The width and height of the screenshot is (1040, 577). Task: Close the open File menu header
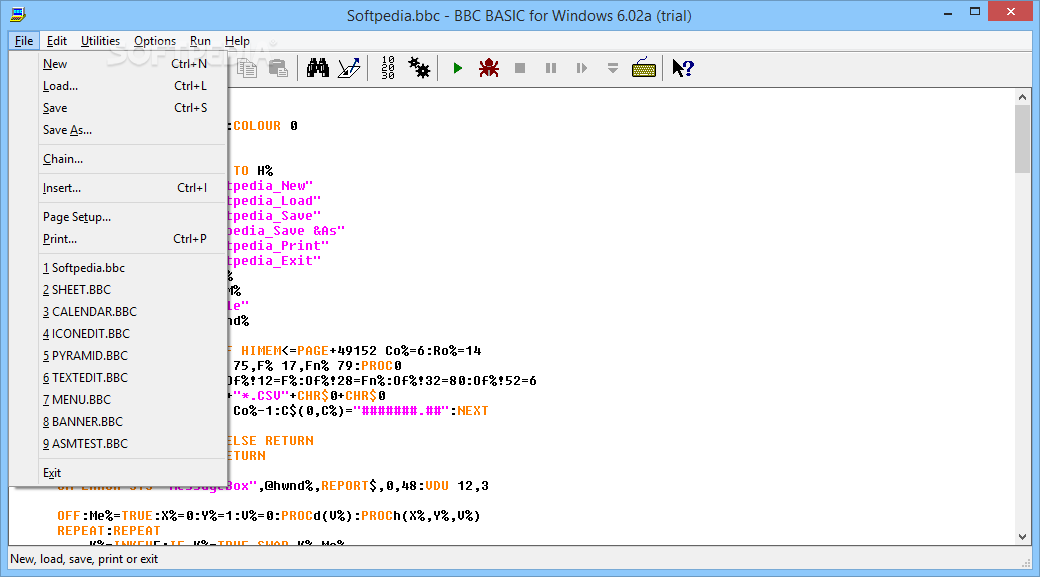(x=24, y=40)
